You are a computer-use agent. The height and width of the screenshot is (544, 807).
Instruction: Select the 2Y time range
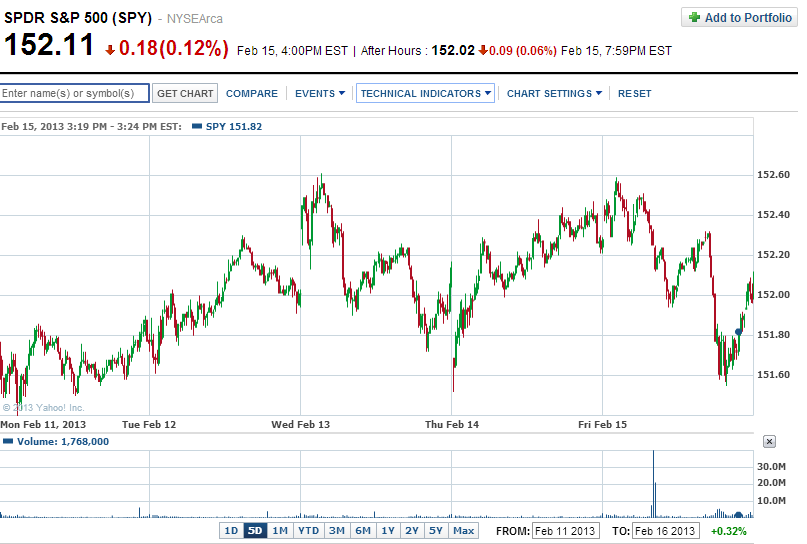(412, 531)
